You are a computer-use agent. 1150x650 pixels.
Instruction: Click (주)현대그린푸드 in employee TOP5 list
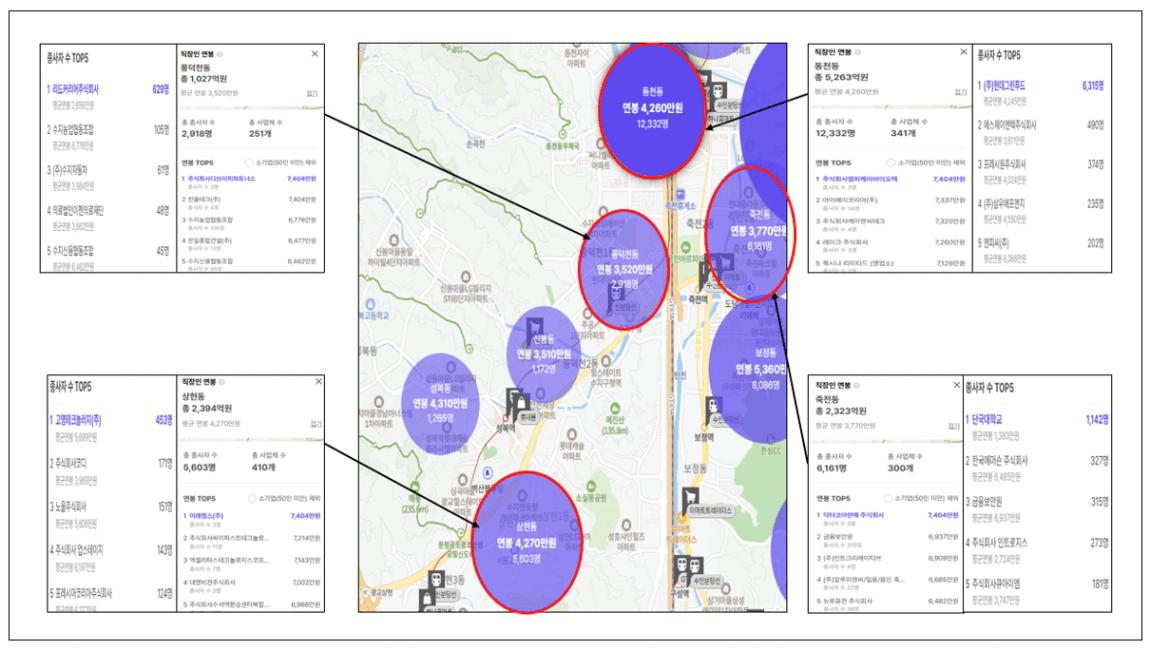(x=1005, y=86)
